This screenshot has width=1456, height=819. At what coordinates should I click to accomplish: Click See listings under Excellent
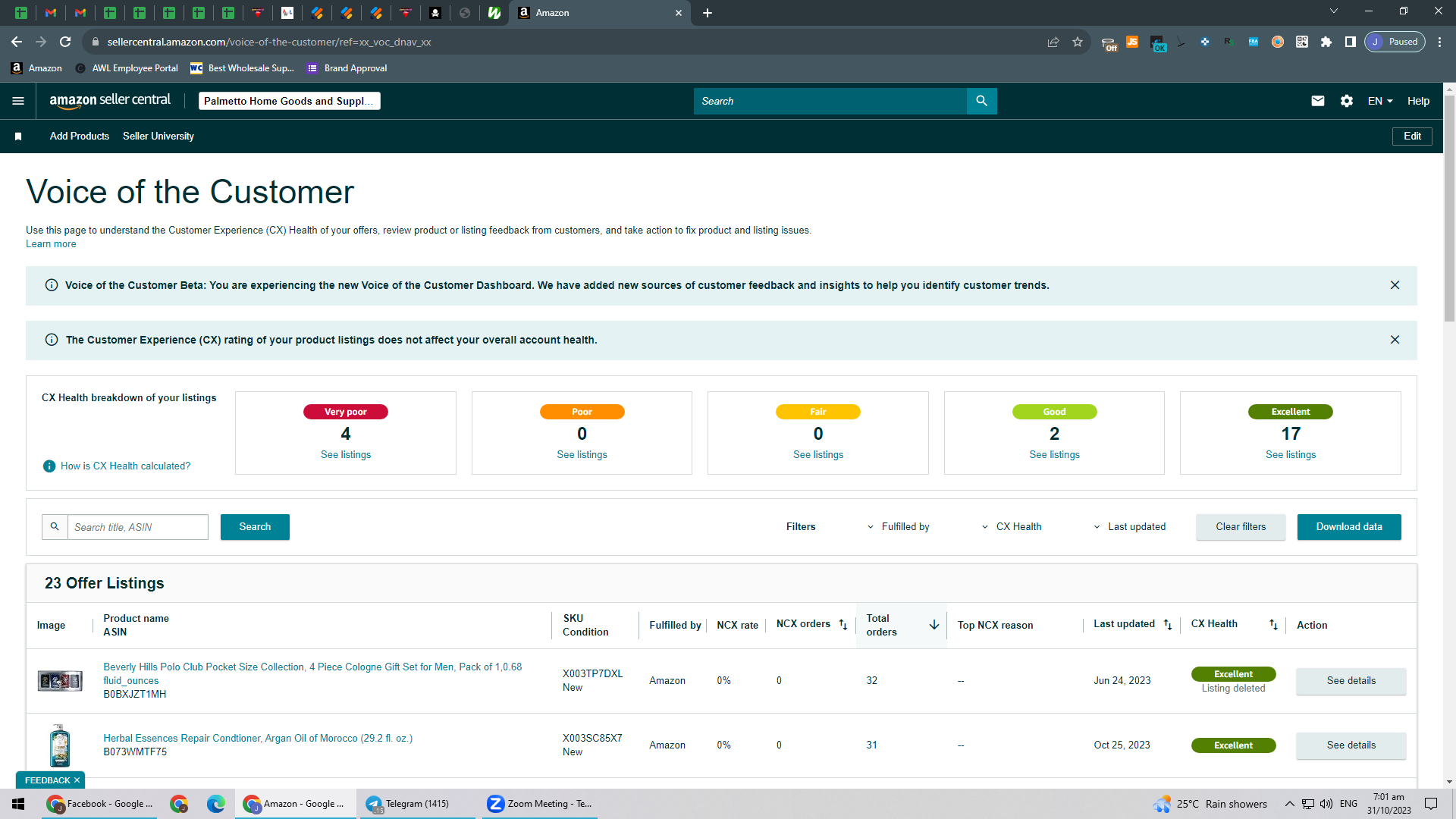1291,455
